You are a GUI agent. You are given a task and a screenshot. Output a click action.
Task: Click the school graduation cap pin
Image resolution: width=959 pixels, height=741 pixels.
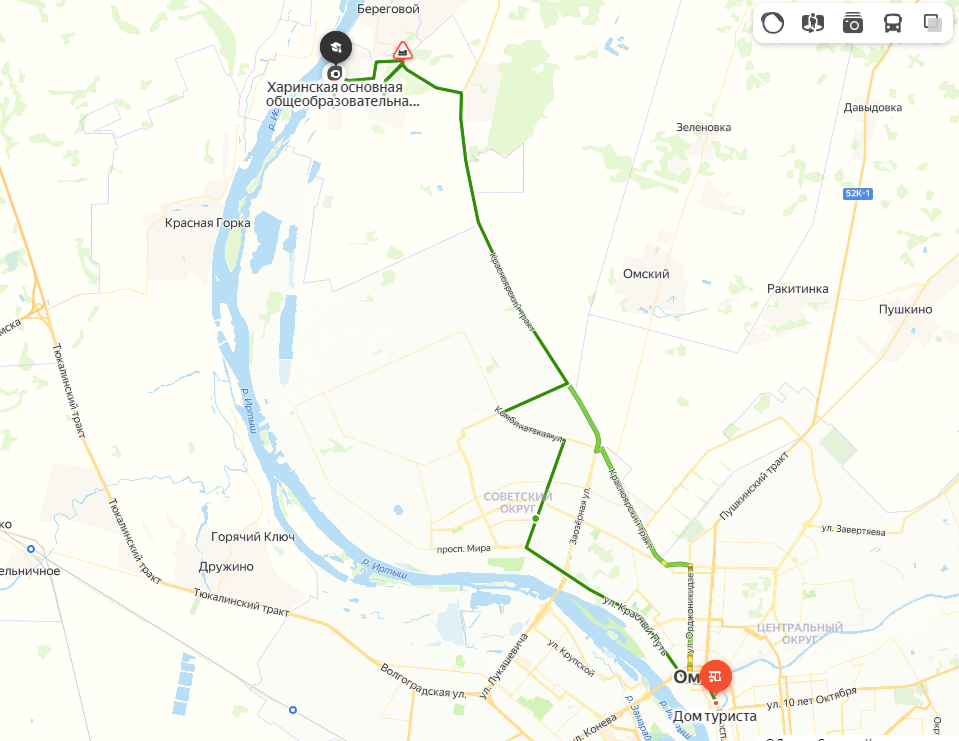(336, 47)
